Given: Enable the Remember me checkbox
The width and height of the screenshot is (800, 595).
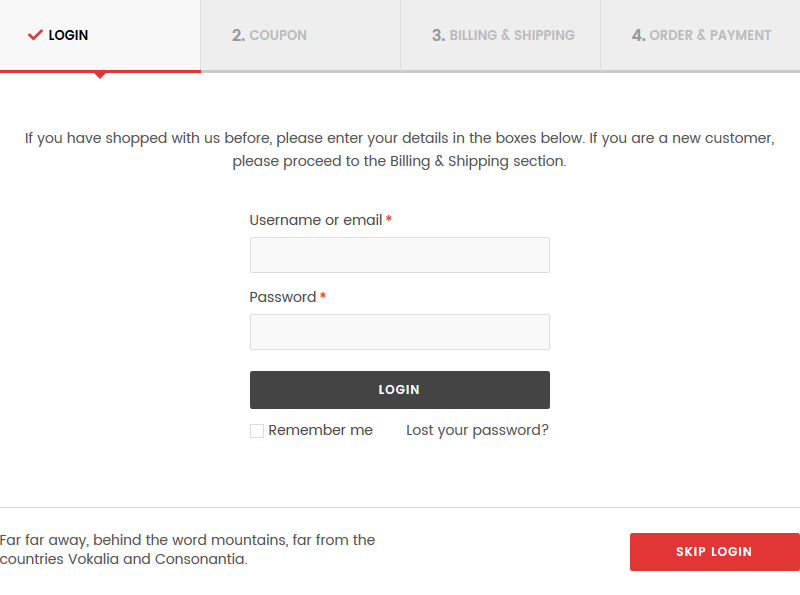Looking at the screenshot, I should click(257, 430).
